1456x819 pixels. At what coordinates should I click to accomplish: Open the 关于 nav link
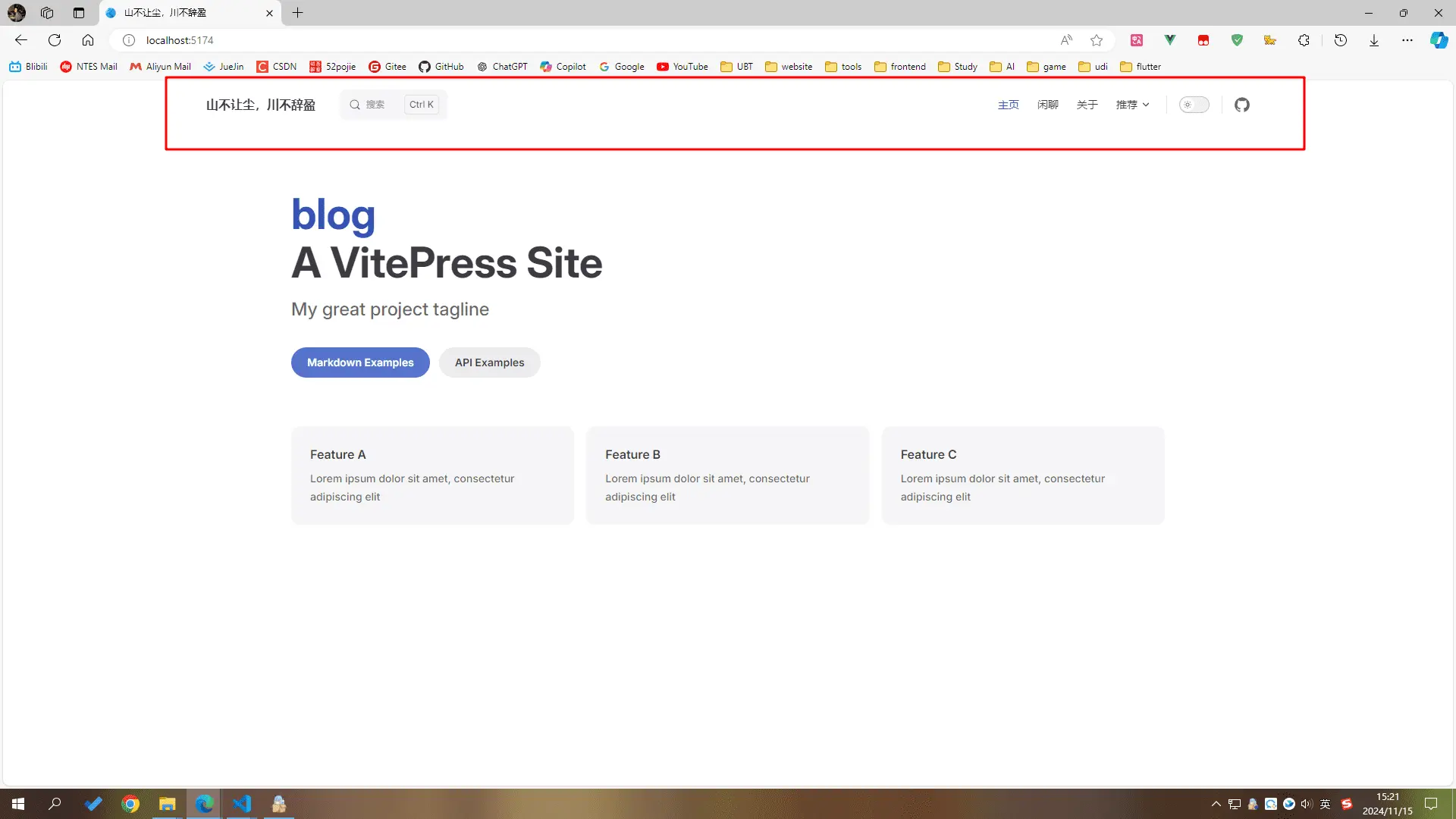(x=1087, y=105)
